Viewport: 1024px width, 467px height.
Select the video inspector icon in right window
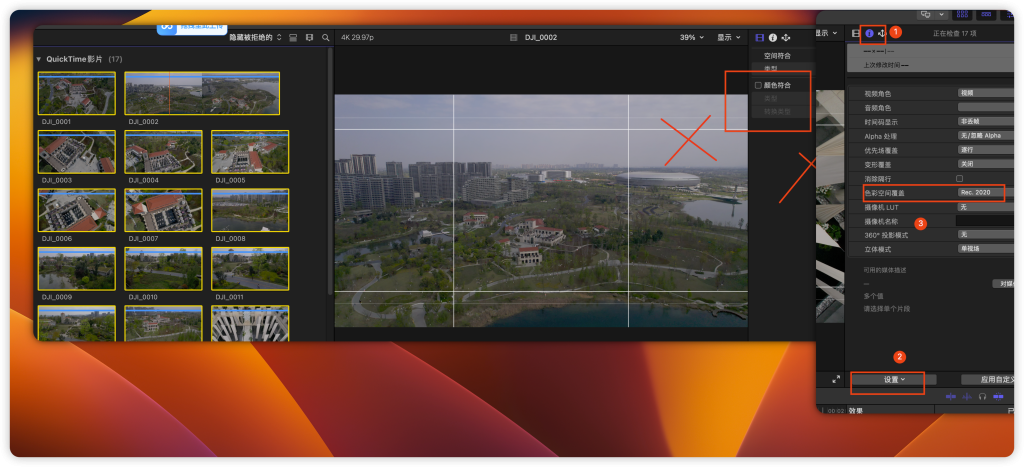pyautogui.click(x=856, y=33)
